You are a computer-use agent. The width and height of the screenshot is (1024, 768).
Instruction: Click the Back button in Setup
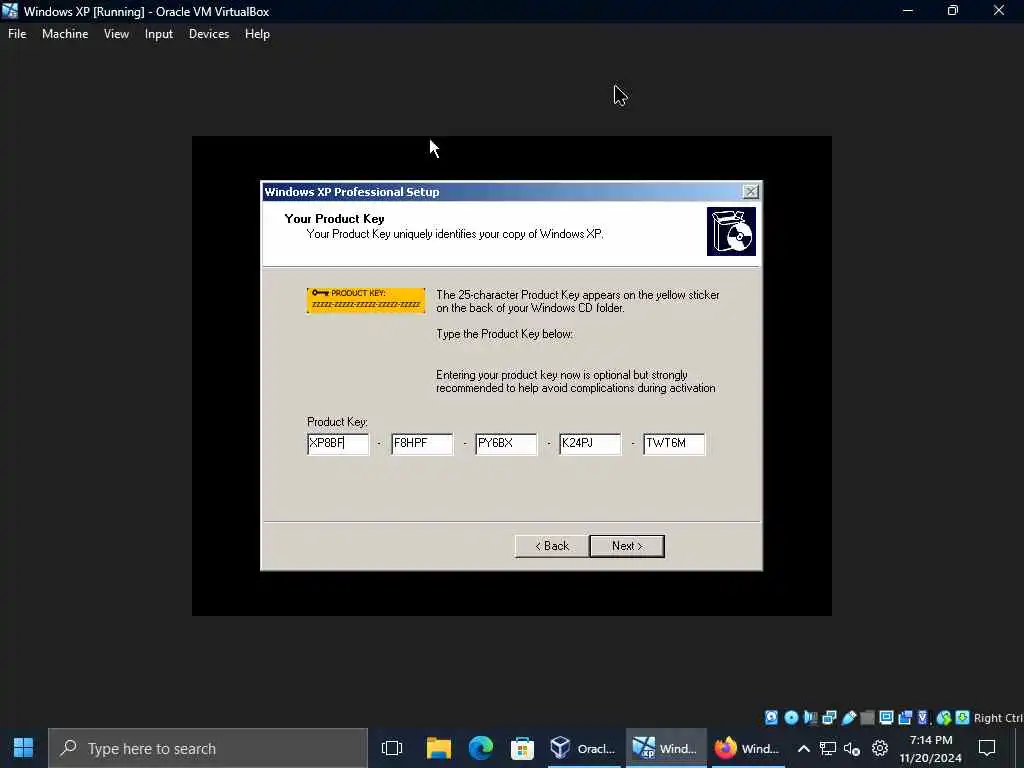click(x=552, y=546)
